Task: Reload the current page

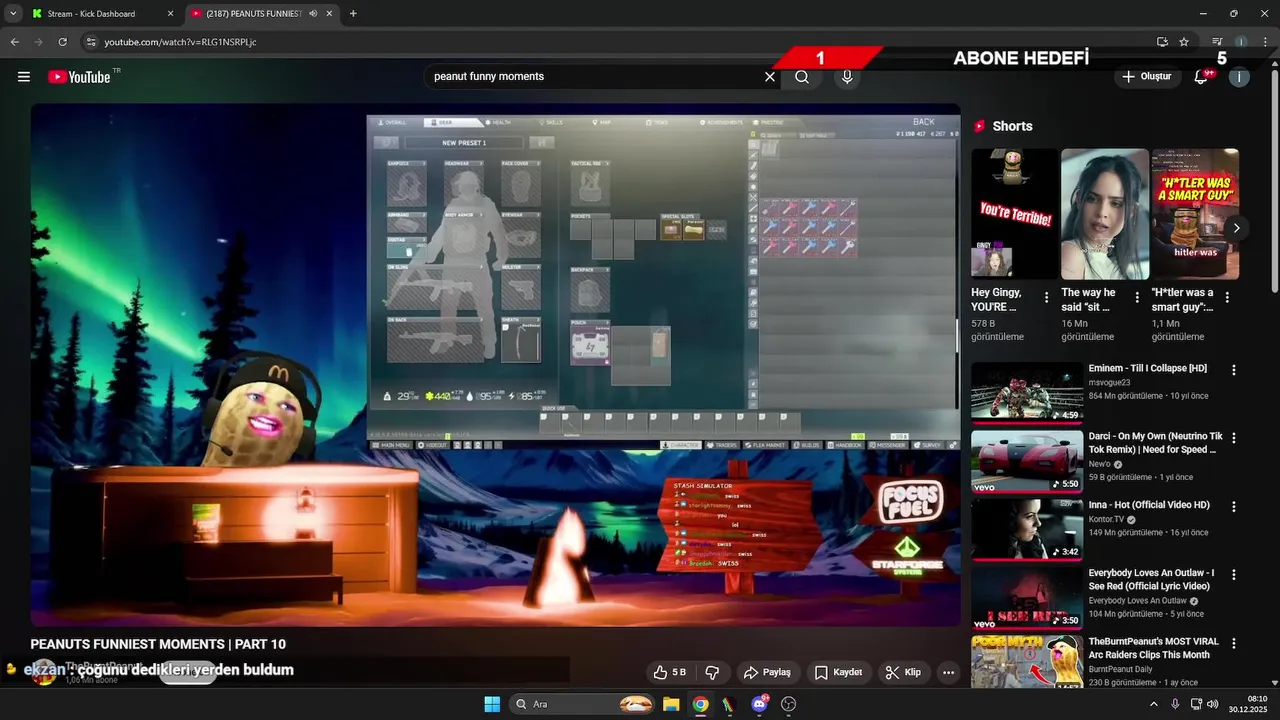Action: [x=62, y=42]
